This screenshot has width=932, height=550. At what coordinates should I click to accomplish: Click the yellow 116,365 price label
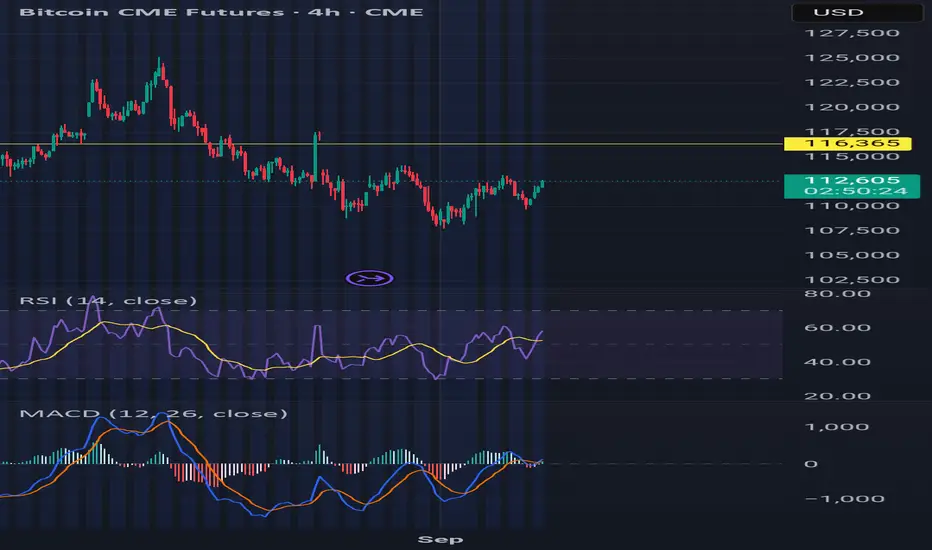pos(848,143)
